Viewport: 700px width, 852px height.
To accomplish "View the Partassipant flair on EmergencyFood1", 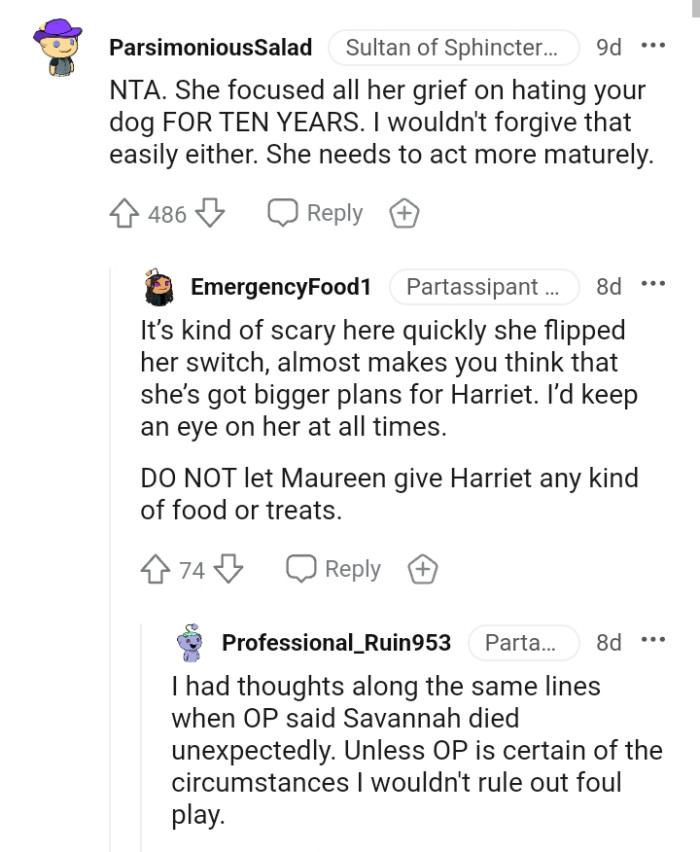I will click(x=485, y=287).
